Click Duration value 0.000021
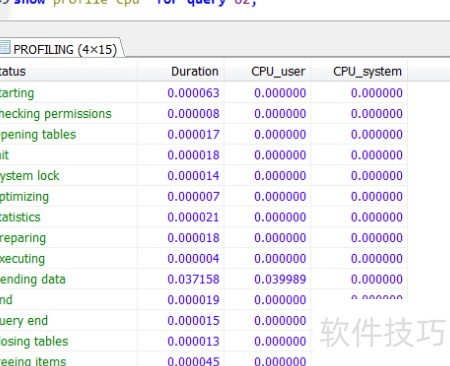This screenshot has height=366, width=450. [193, 217]
